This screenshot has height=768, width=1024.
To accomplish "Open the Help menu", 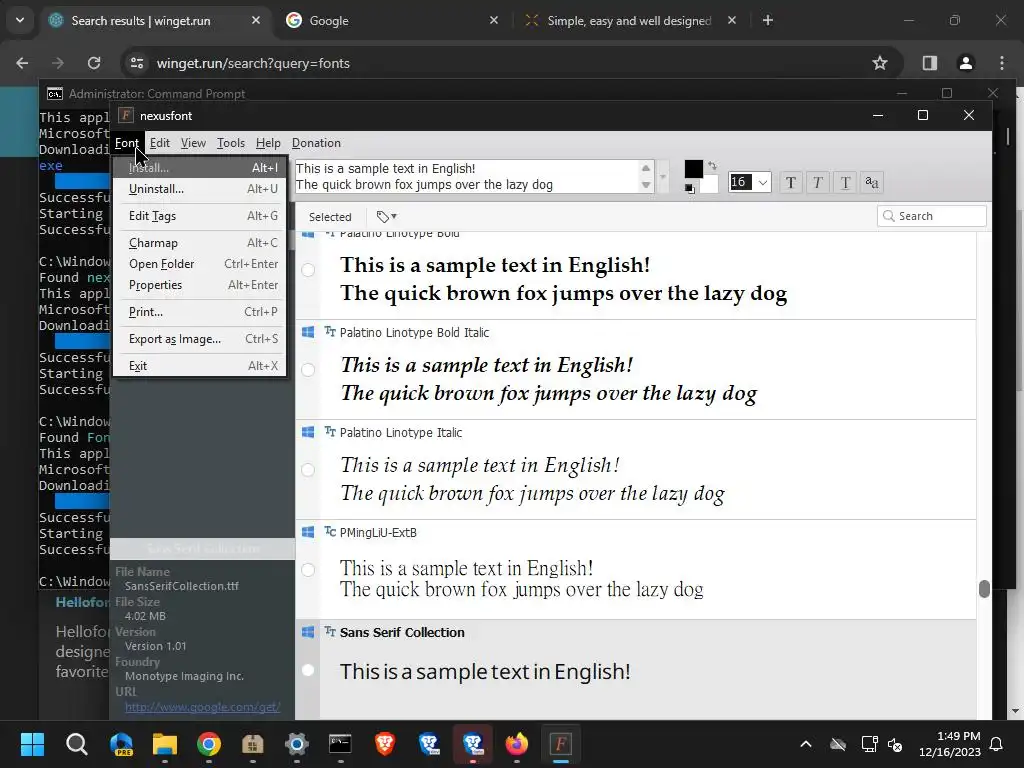I will [x=268, y=143].
